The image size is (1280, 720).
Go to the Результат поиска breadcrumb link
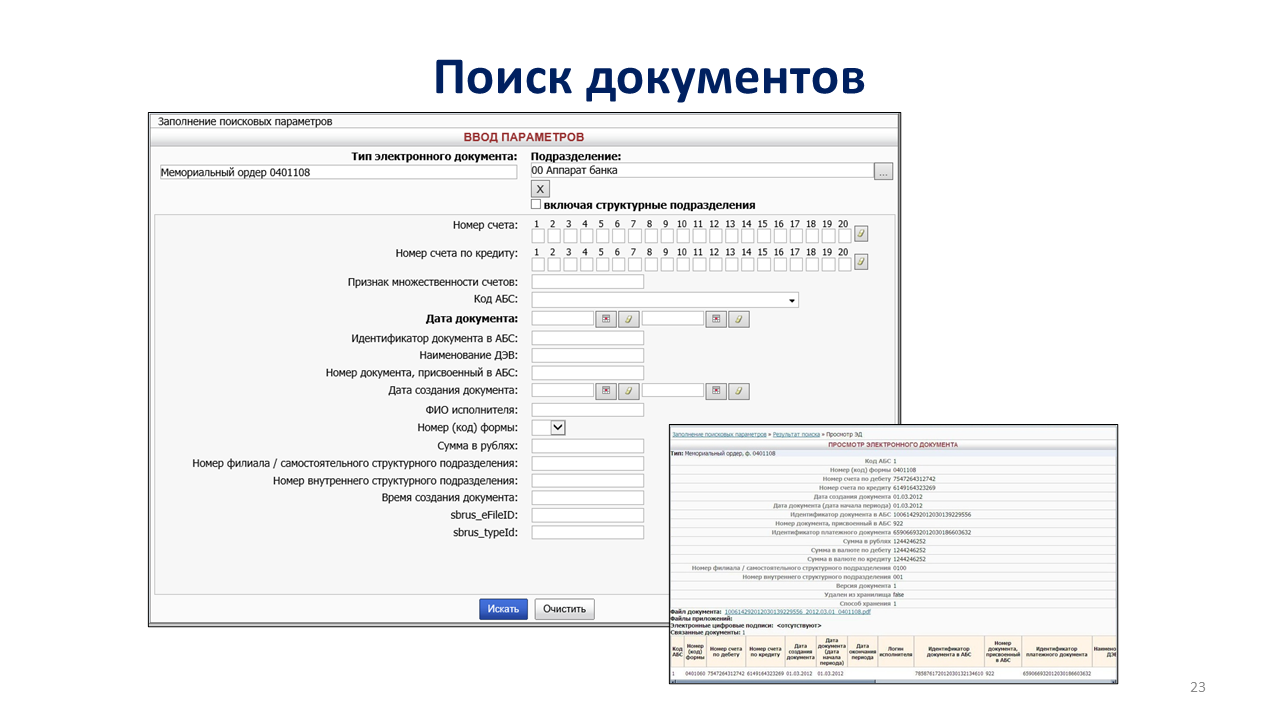point(796,435)
